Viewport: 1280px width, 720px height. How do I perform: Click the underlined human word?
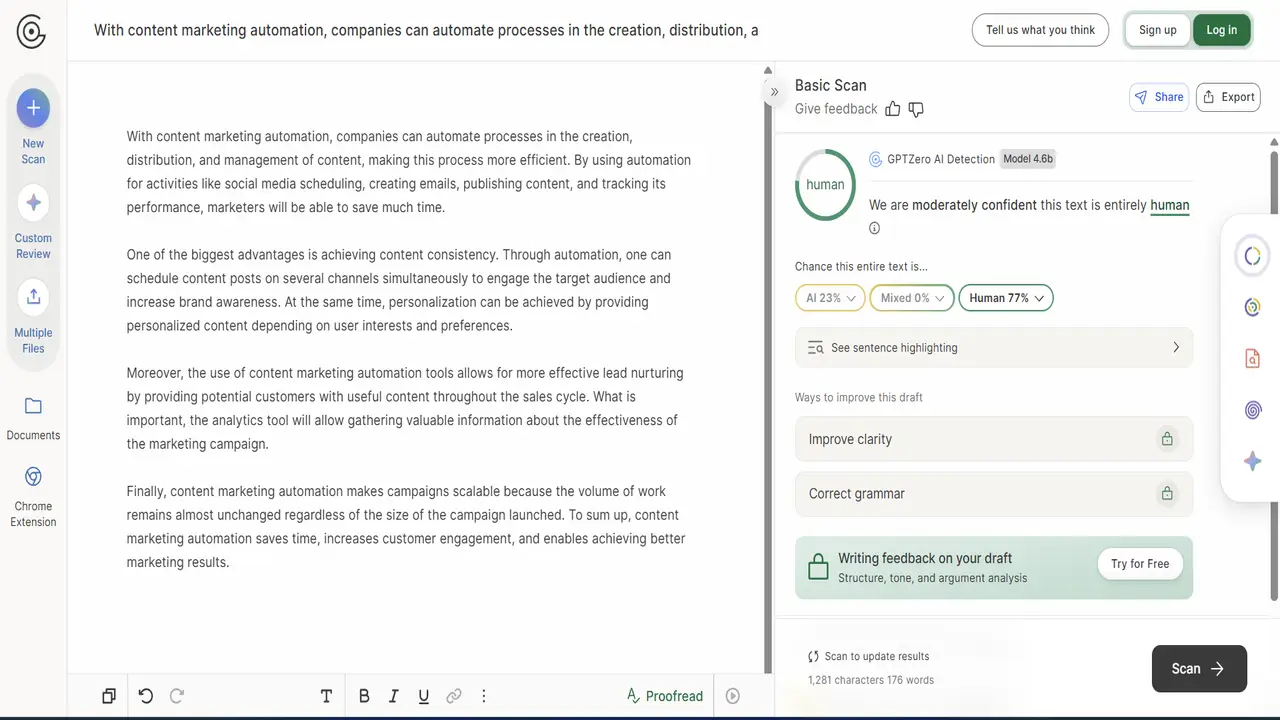click(x=1170, y=205)
